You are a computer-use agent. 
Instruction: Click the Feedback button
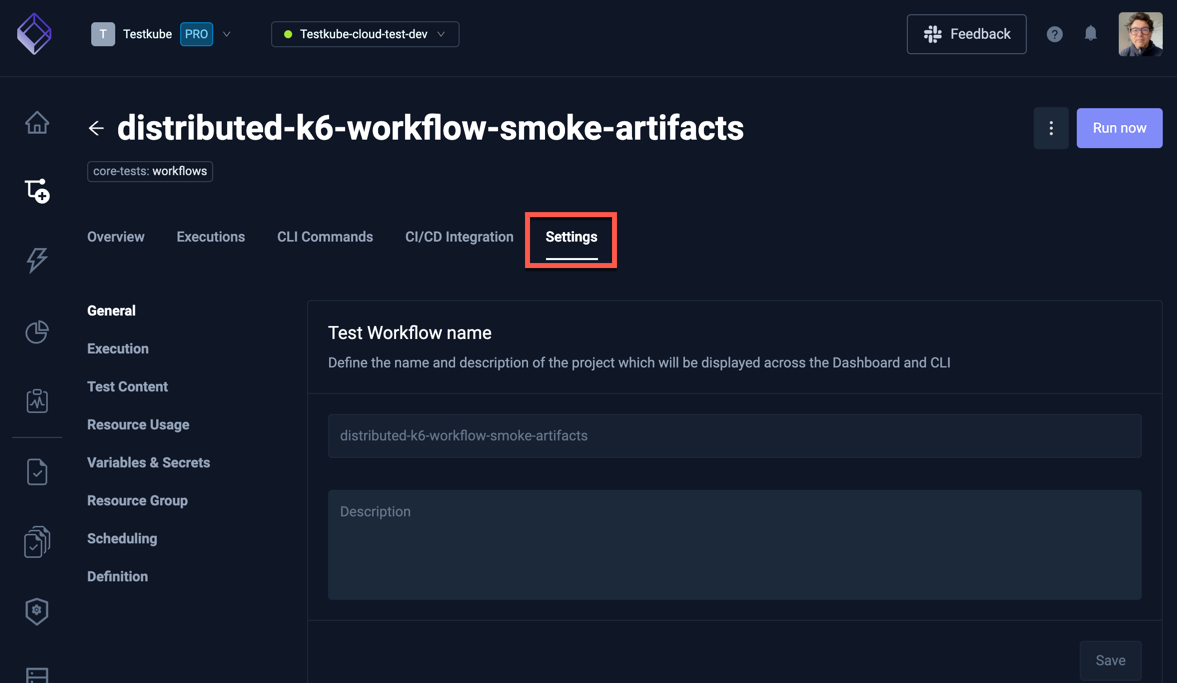[966, 34]
